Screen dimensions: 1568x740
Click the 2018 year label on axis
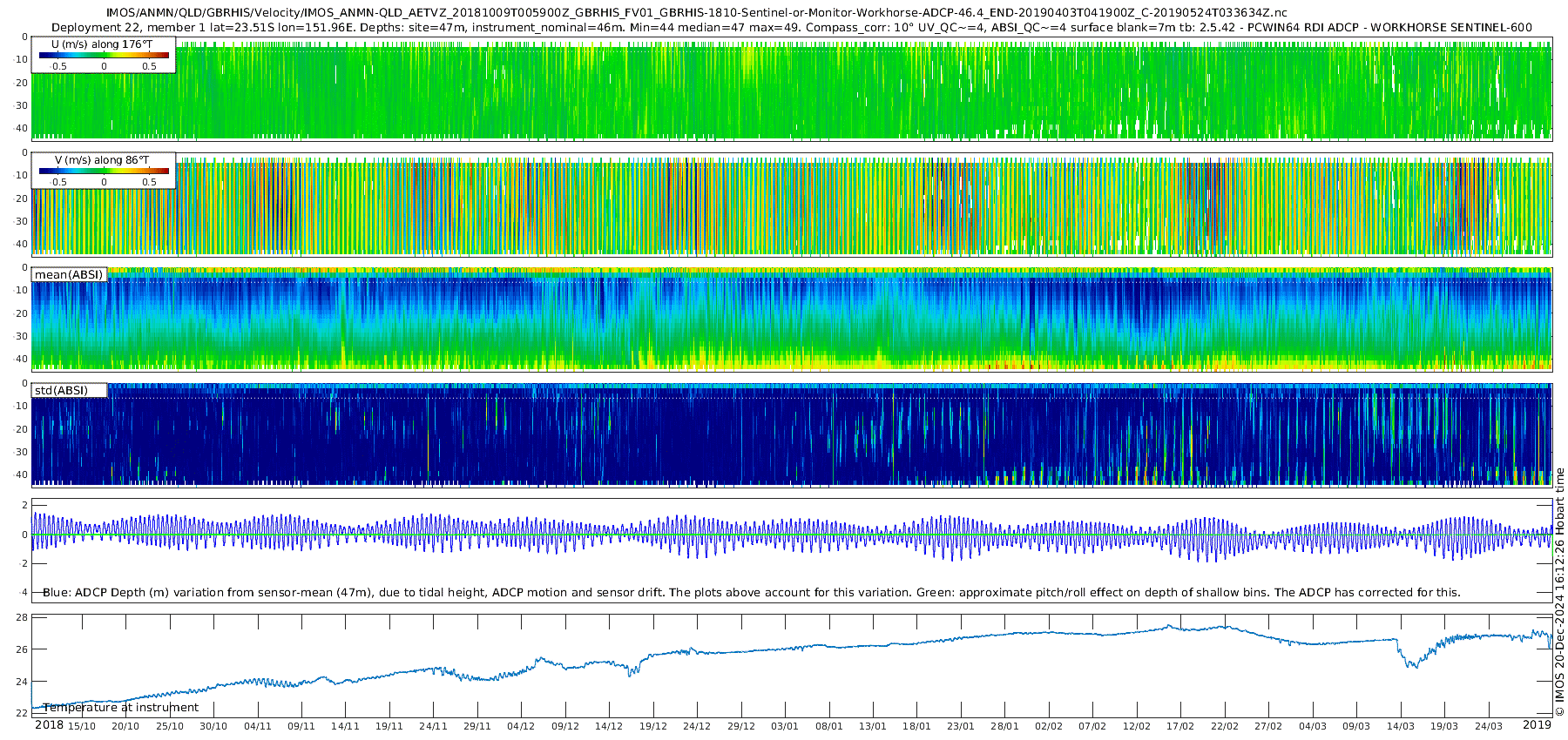coord(49,725)
